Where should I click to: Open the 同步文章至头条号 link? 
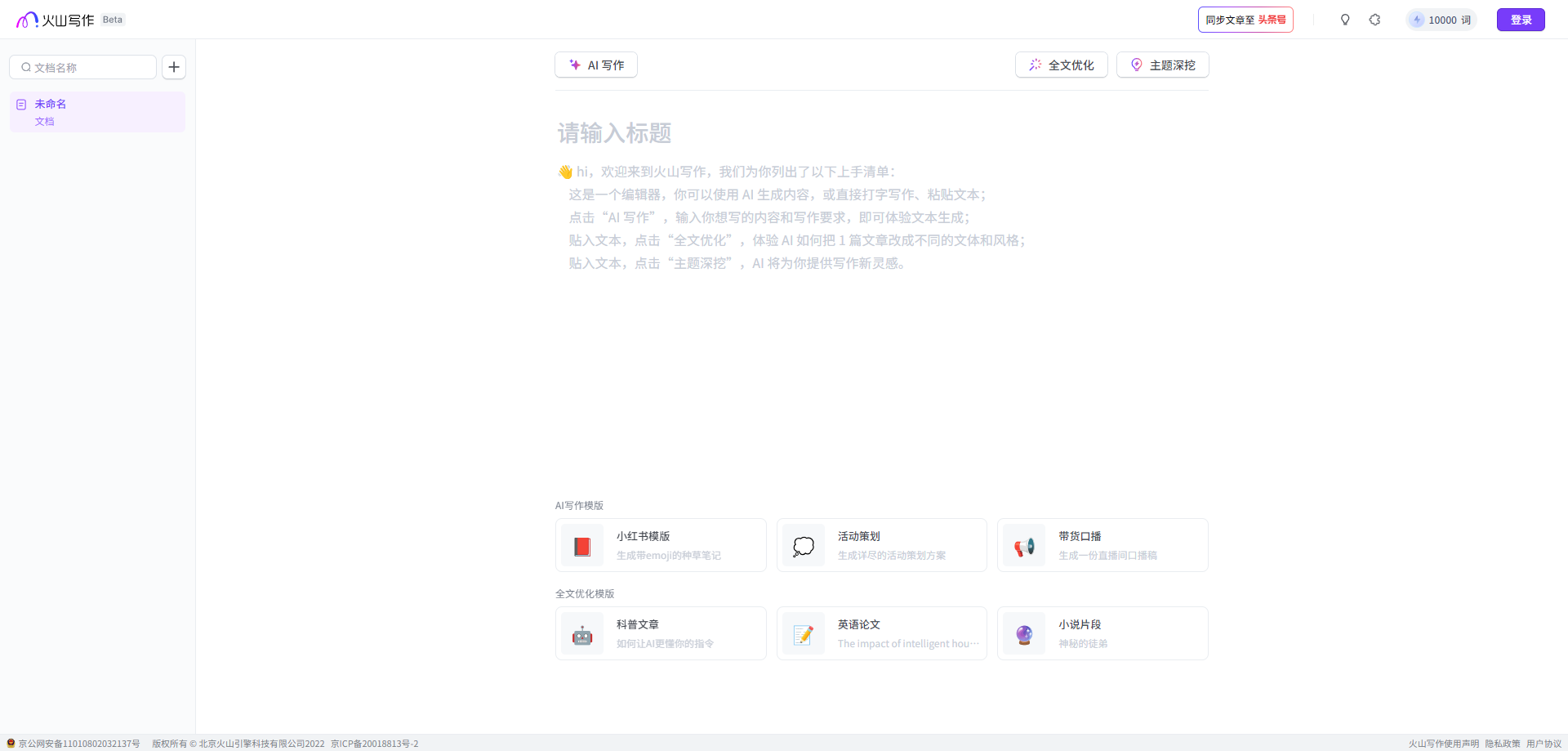pyautogui.click(x=1245, y=19)
